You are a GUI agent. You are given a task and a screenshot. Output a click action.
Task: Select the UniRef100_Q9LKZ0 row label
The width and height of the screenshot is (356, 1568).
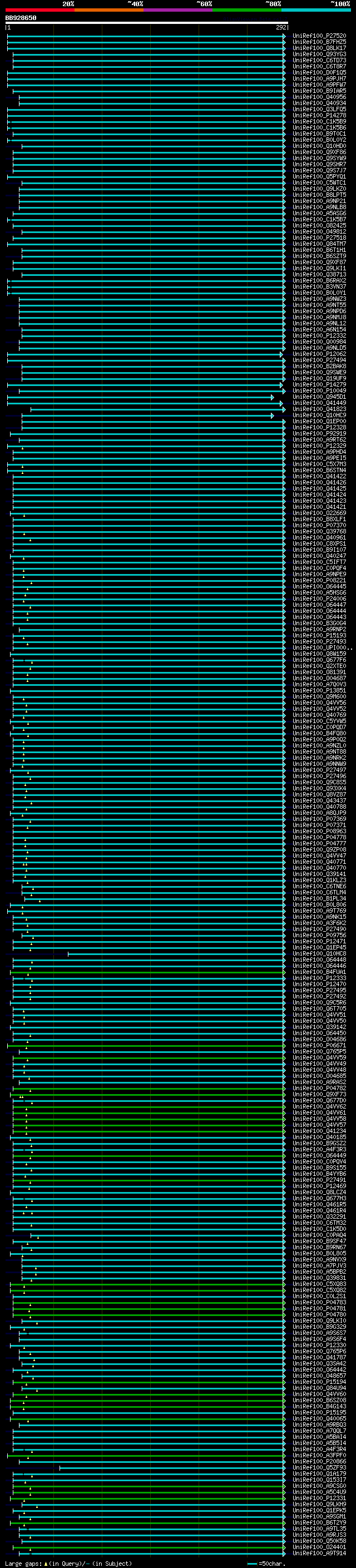click(x=319, y=189)
